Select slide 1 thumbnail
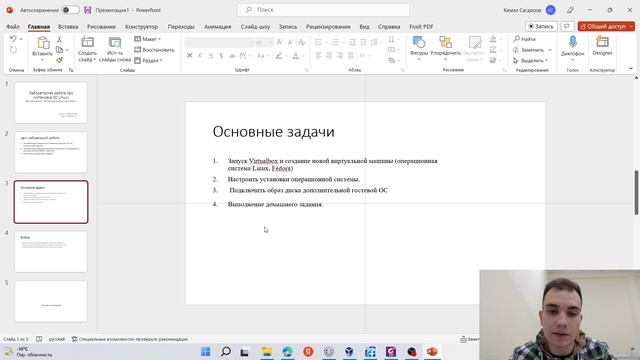 click(51, 102)
